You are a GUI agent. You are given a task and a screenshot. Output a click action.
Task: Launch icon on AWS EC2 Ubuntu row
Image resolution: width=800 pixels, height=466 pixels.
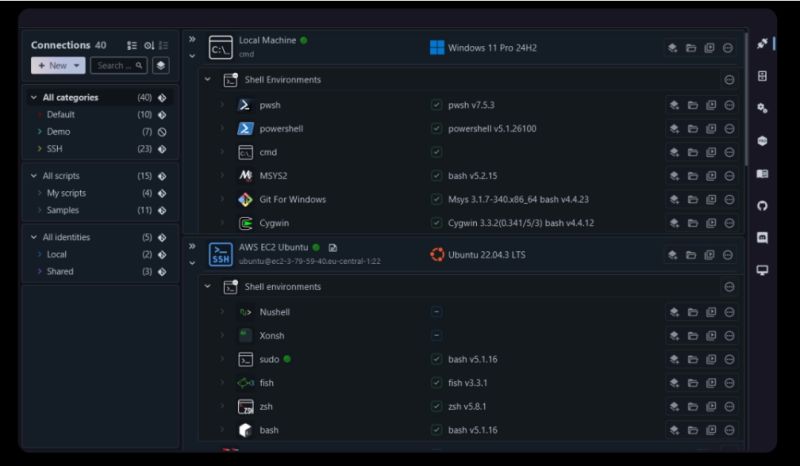point(672,255)
